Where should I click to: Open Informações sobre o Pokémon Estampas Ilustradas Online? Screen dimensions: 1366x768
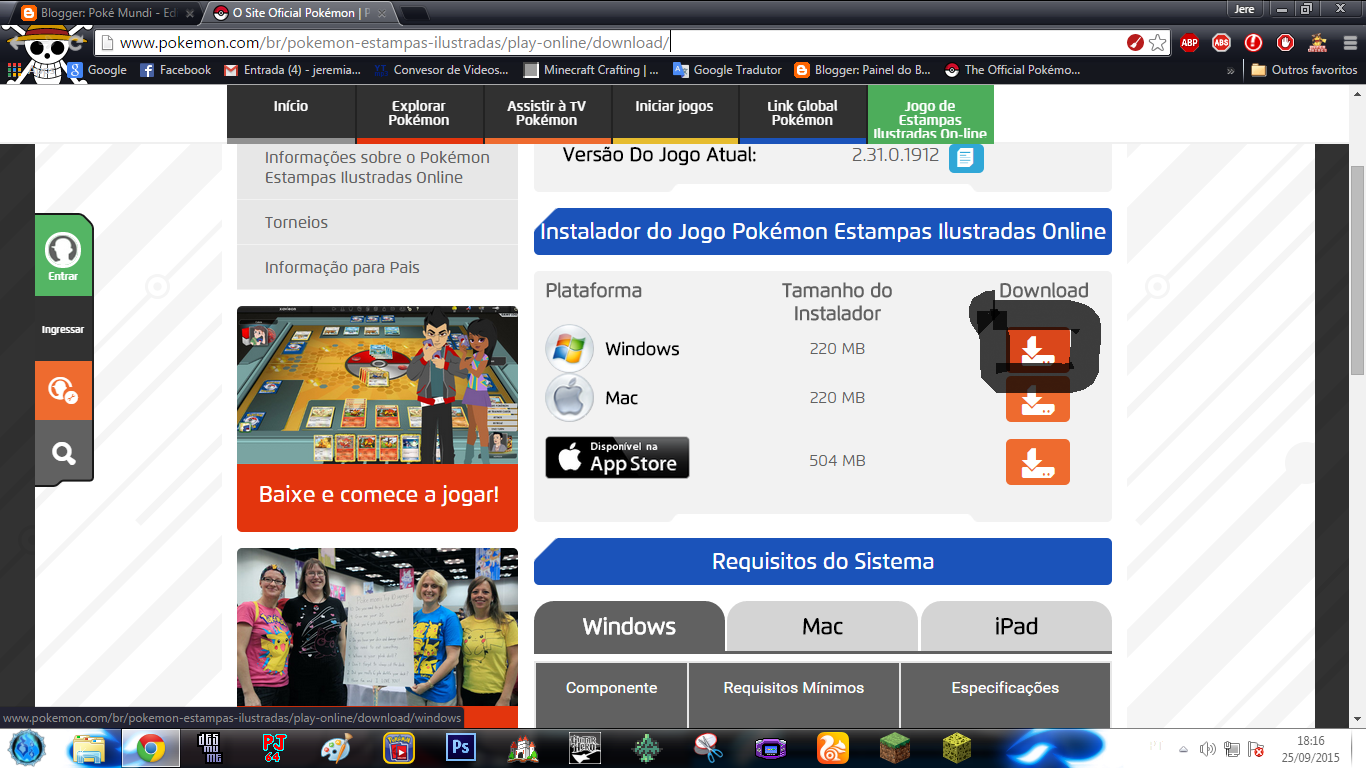377,167
